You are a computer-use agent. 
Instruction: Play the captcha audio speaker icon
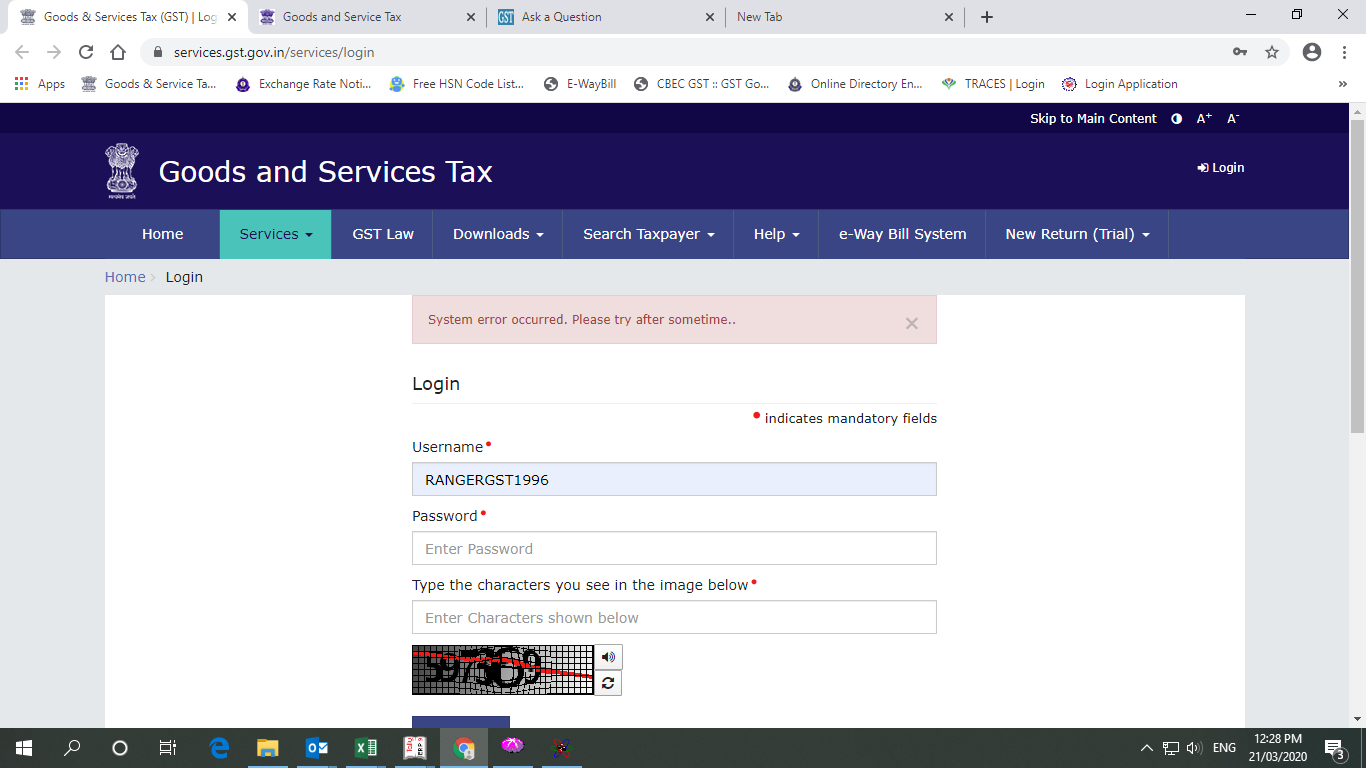click(608, 657)
